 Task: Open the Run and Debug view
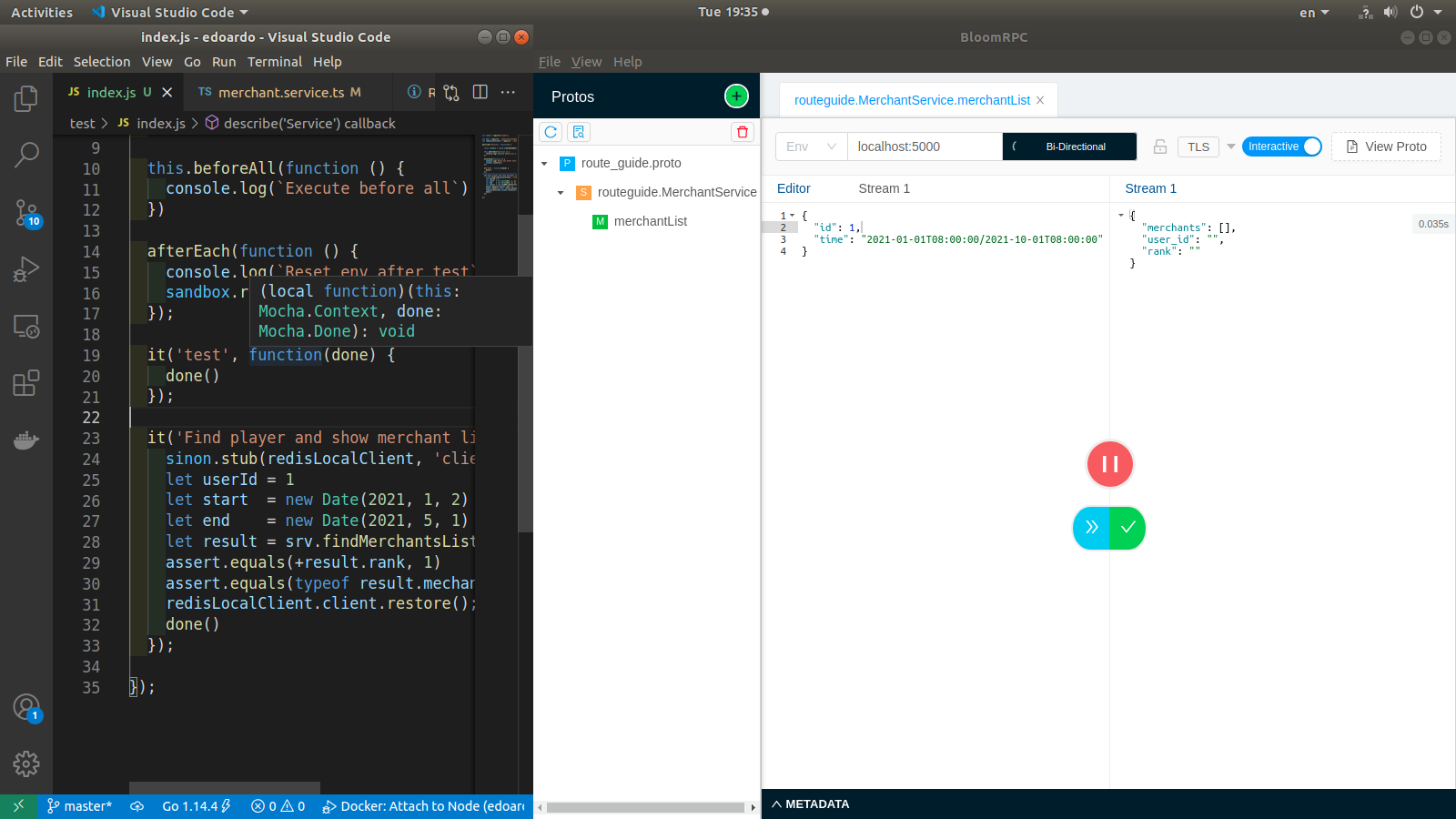click(26, 269)
